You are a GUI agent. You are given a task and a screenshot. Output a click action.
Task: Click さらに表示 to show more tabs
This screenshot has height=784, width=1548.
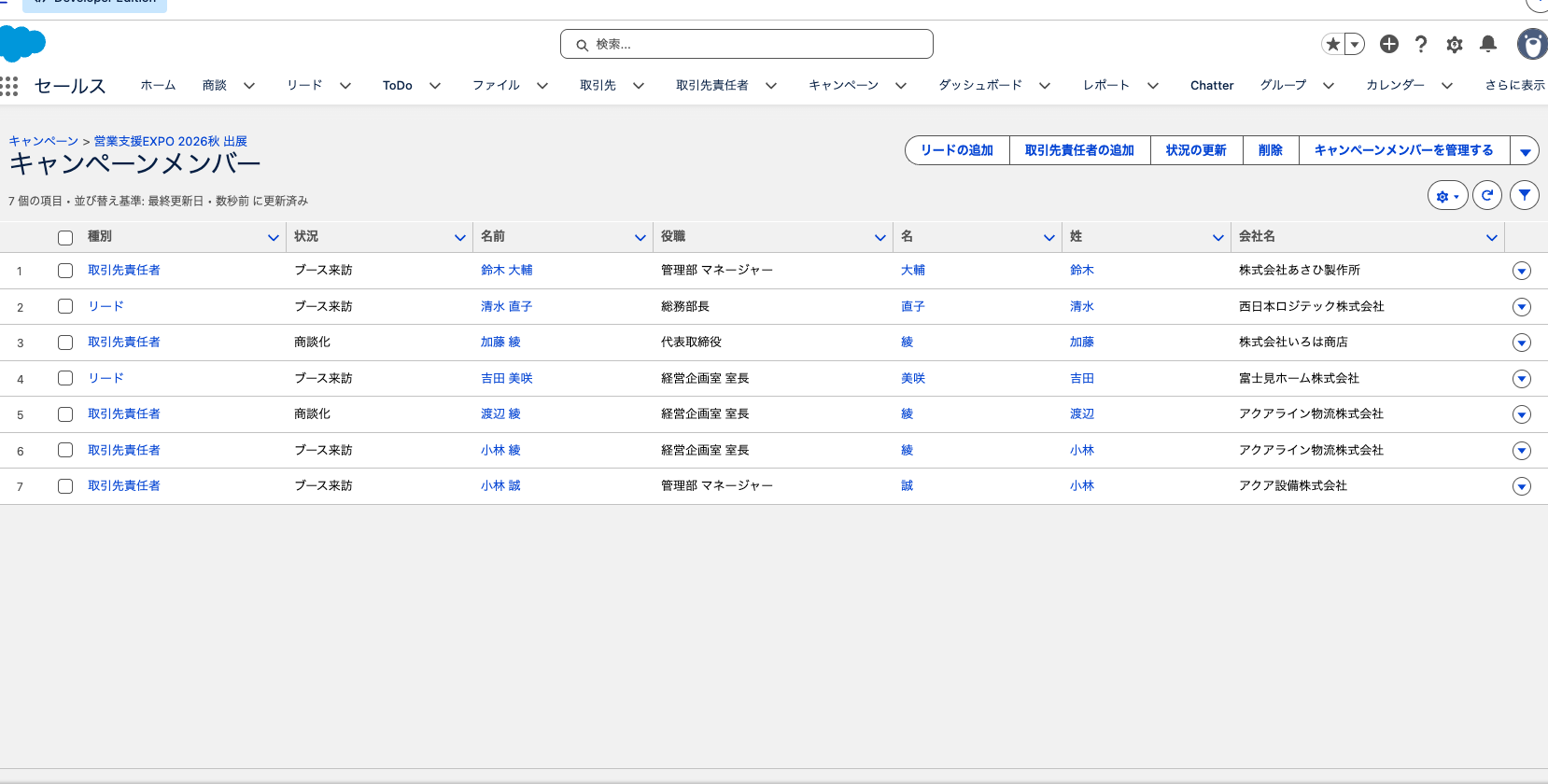click(x=1515, y=85)
